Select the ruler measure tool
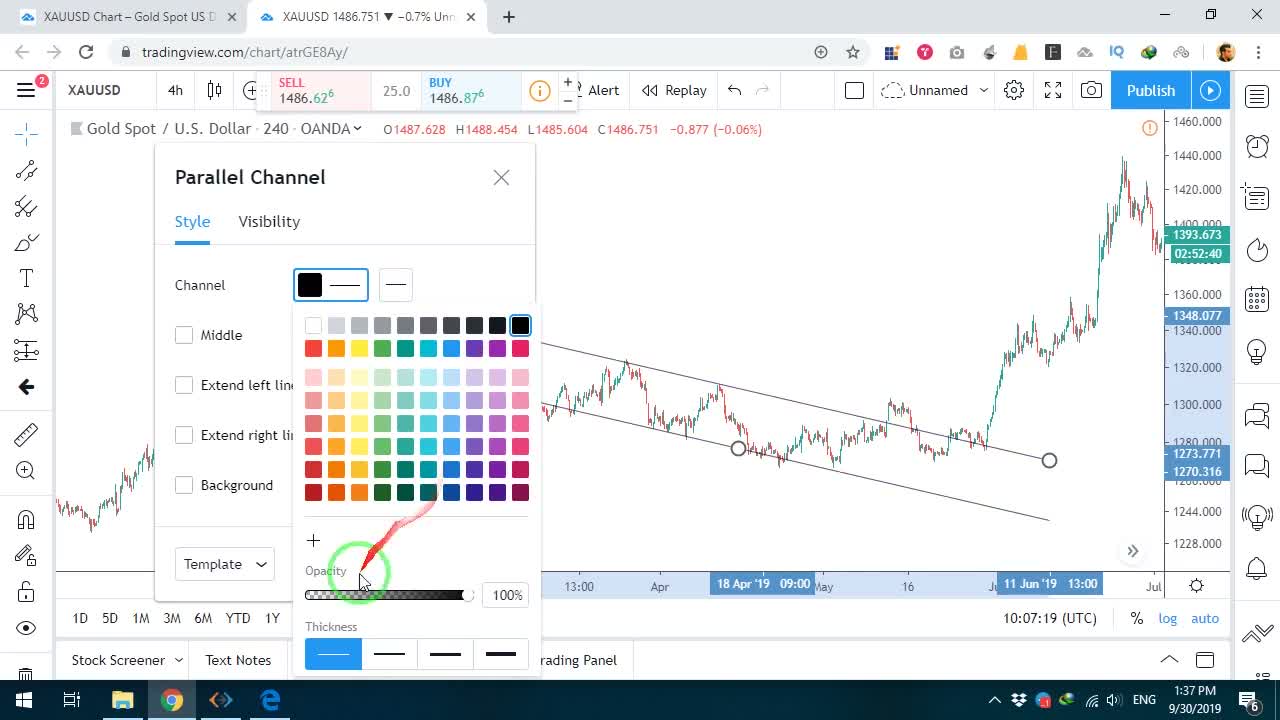1280x720 pixels. tap(26, 435)
